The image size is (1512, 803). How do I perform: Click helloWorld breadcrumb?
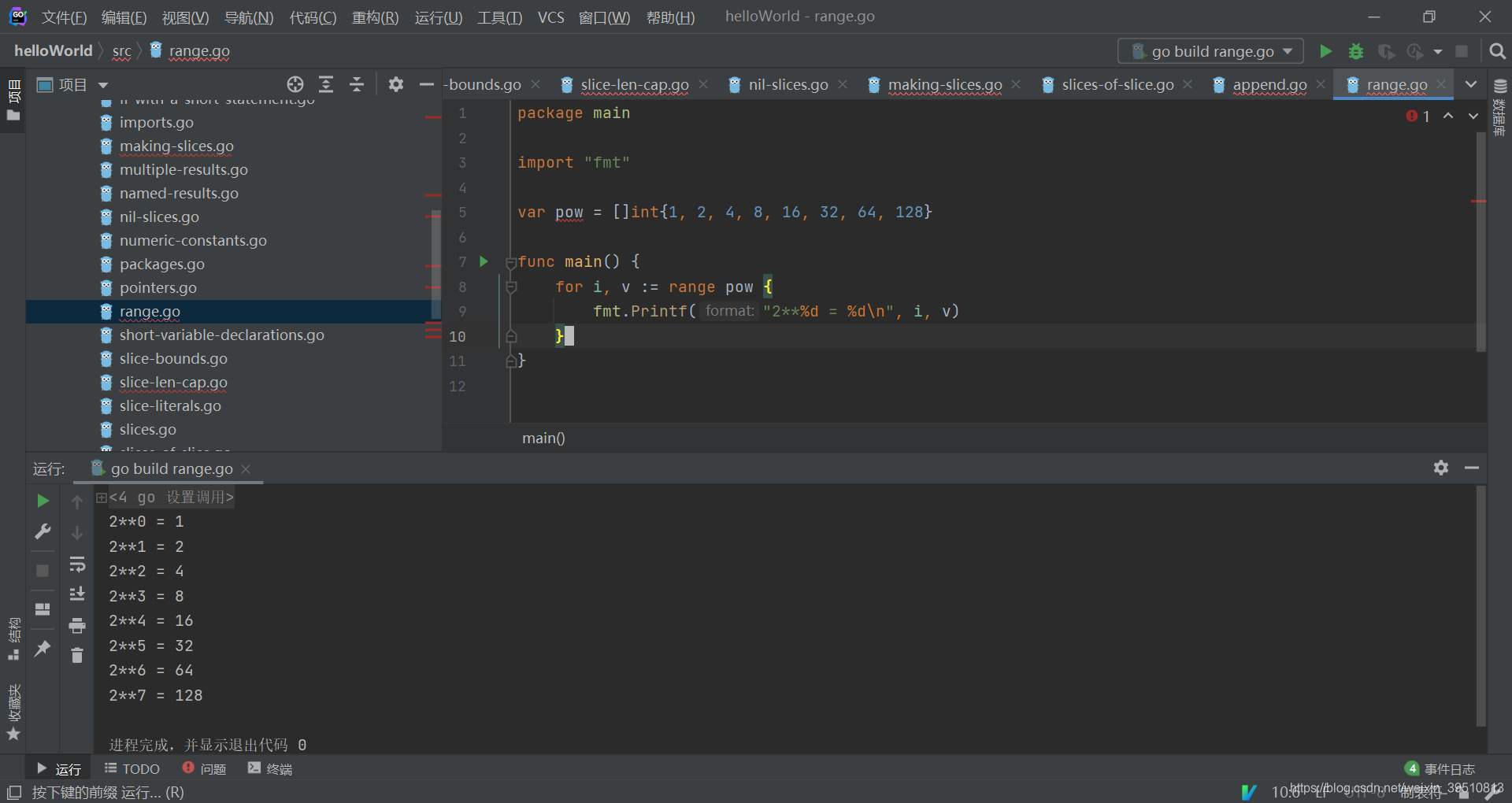[54, 51]
